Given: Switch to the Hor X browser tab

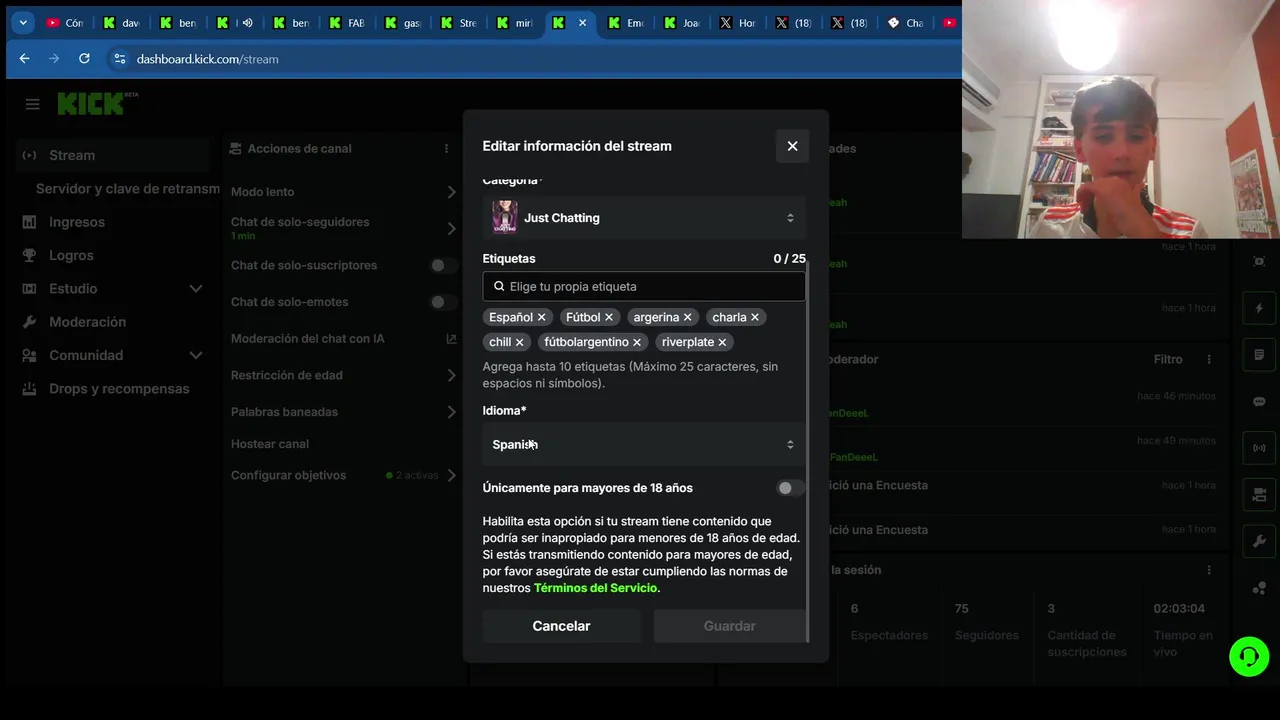Looking at the screenshot, I should [738, 23].
